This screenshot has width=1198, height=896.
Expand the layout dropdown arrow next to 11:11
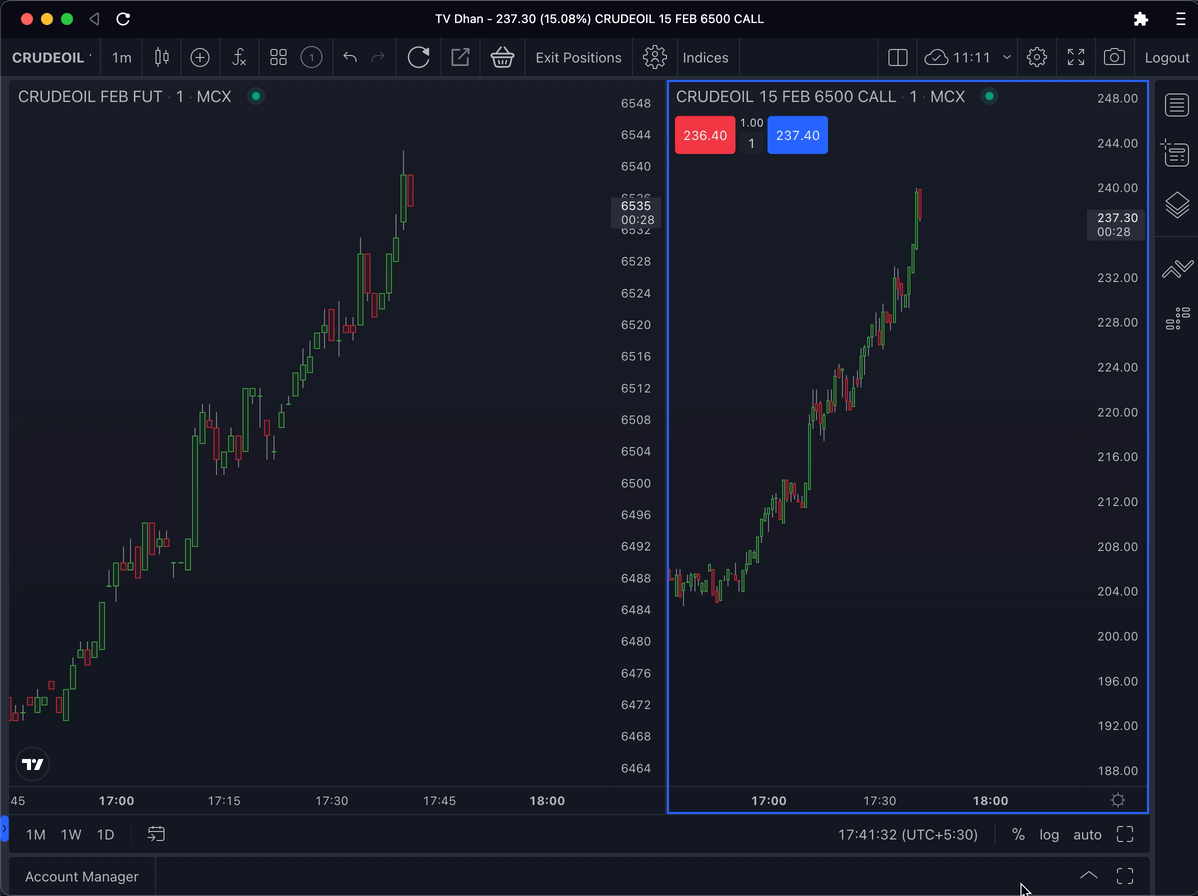[x=1007, y=57]
